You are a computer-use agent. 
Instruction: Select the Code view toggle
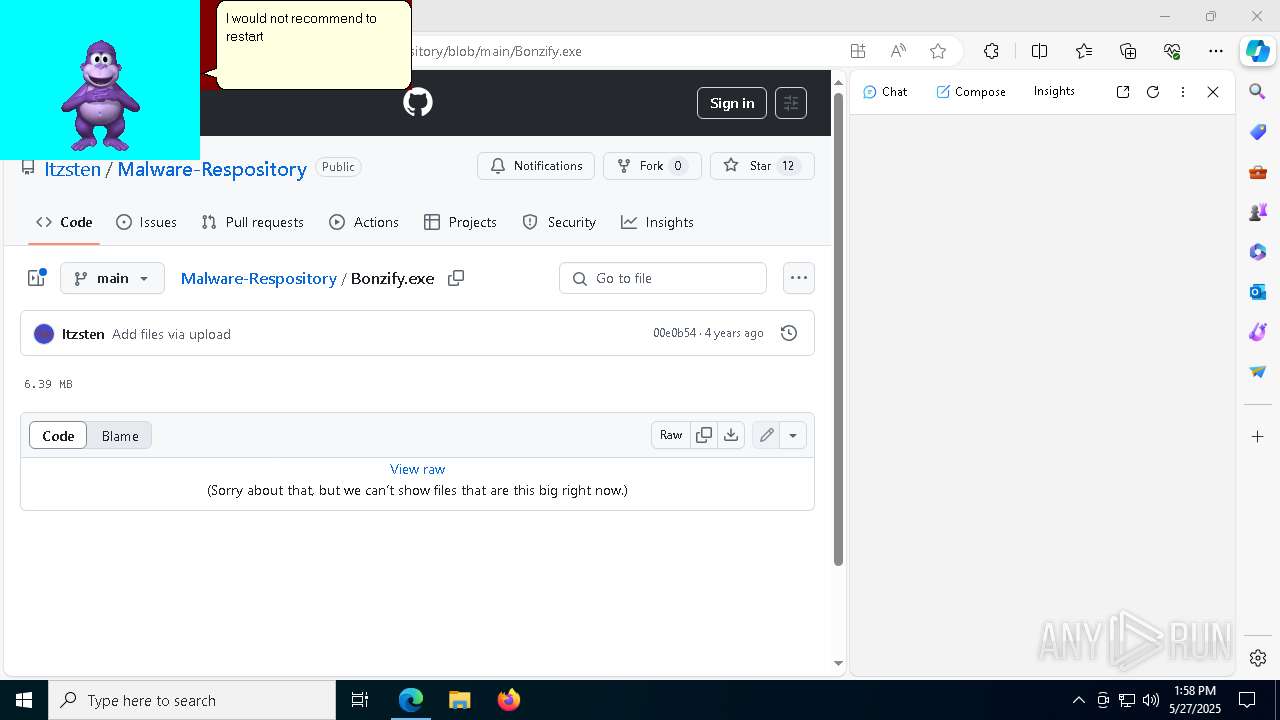click(x=58, y=436)
